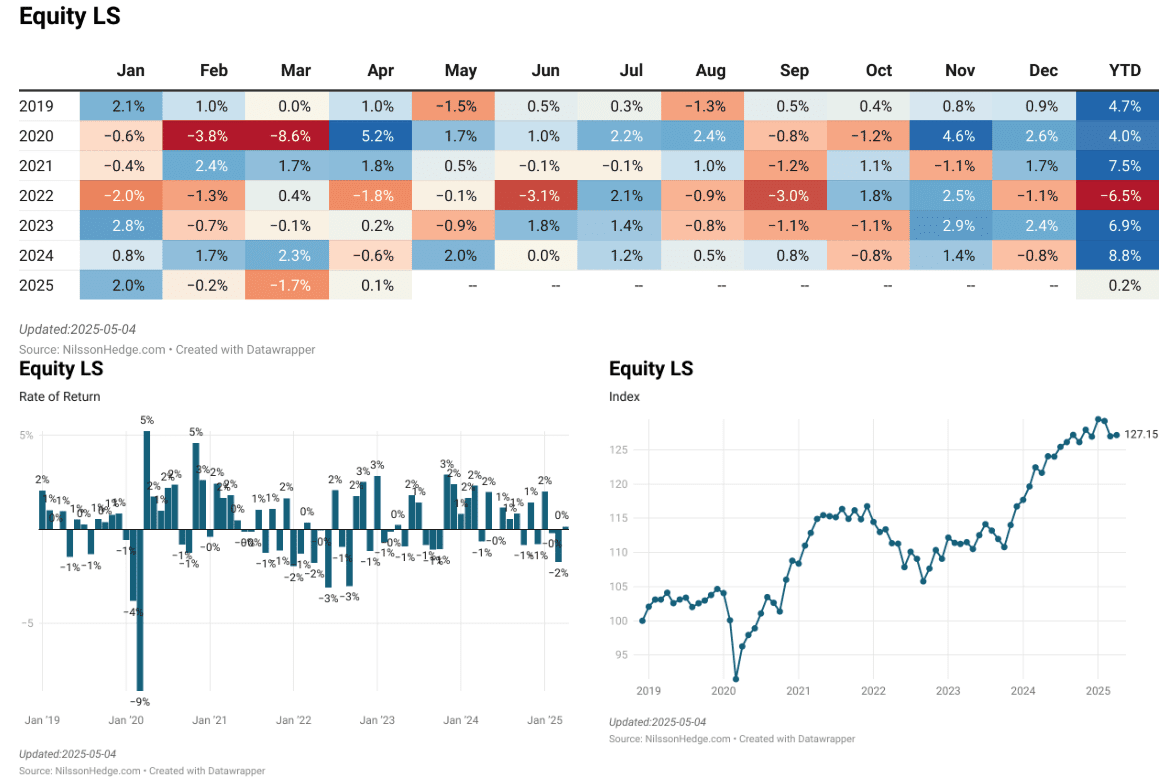The image size is (1172, 780).
Task: Click the 127.15 end label on index chart
Action: point(1140,434)
